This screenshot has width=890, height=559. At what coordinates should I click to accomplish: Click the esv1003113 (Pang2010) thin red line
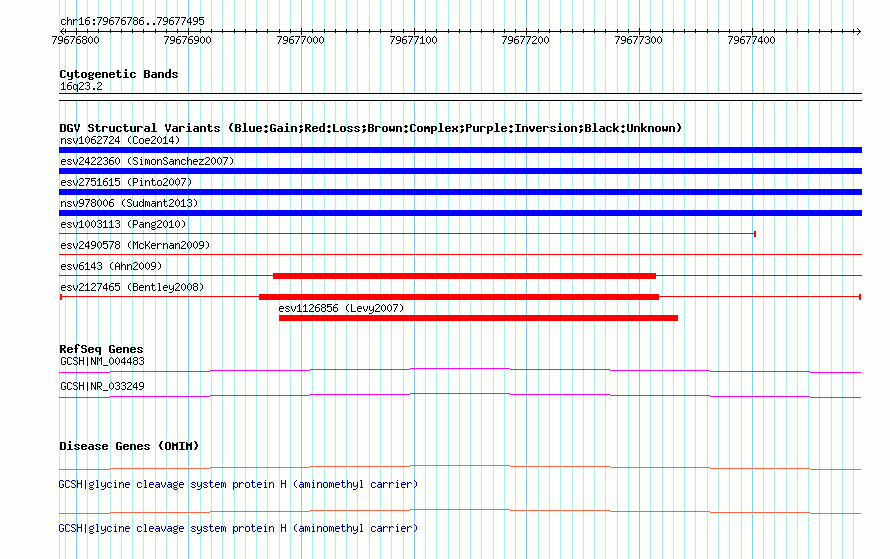[x=407, y=234]
